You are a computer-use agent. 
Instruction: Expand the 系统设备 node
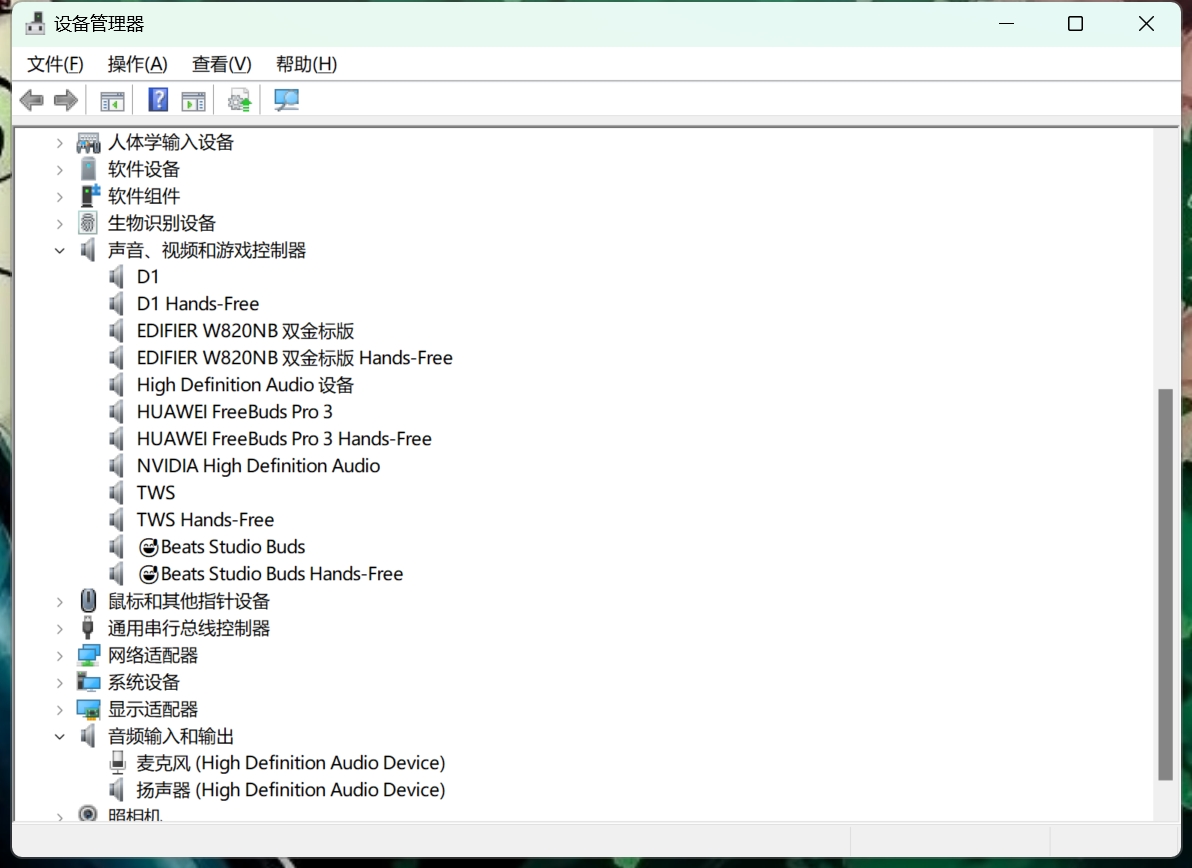click(x=60, y=683)
